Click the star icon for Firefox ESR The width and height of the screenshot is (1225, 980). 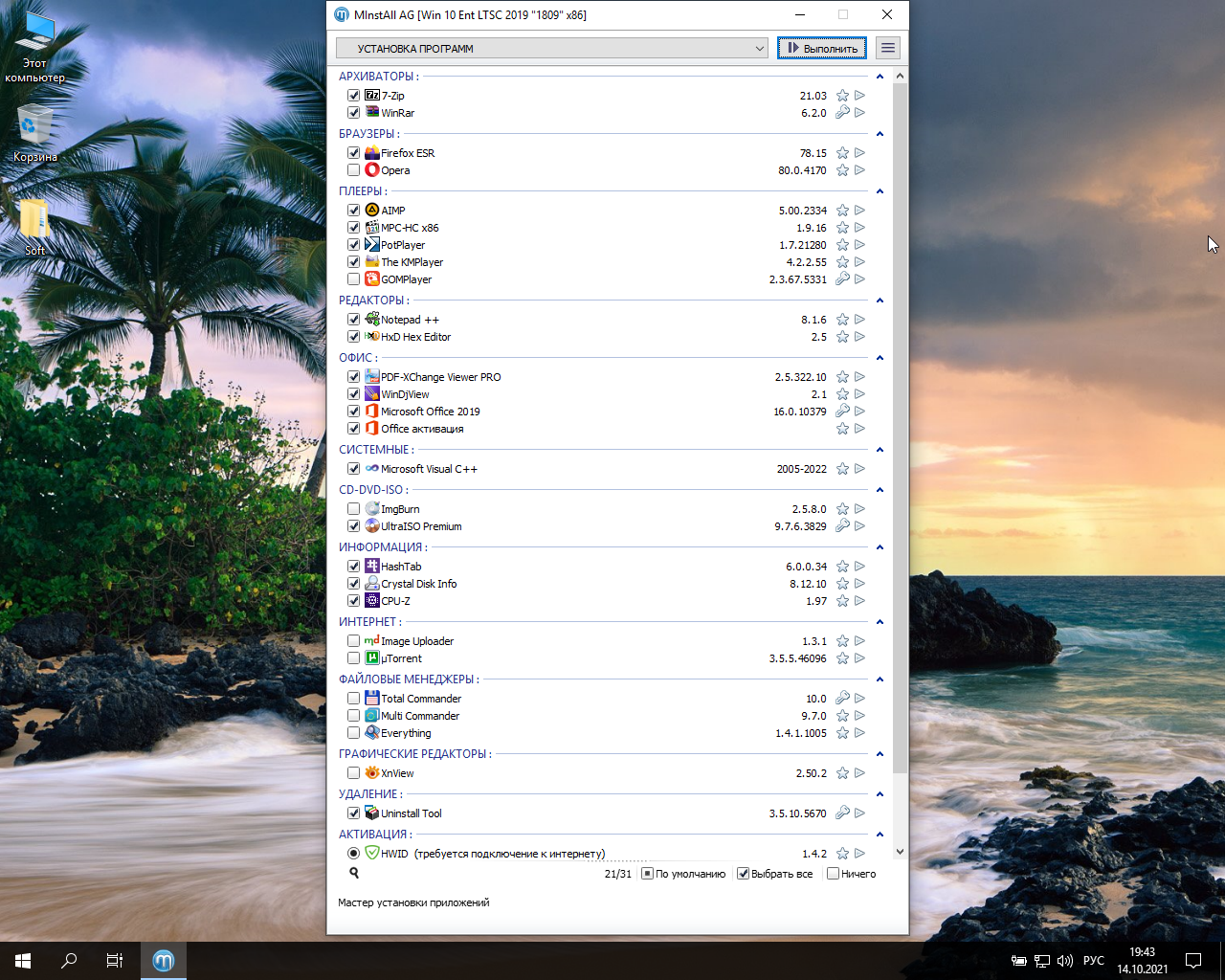click(842, 153)
